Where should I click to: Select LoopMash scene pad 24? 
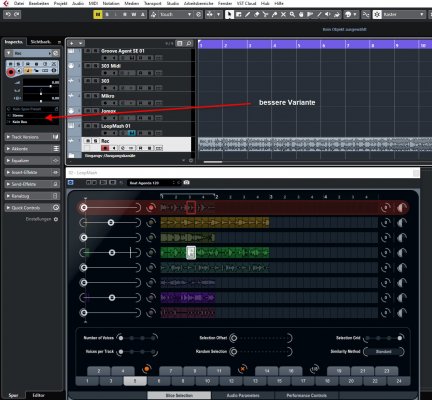(399, 381)
